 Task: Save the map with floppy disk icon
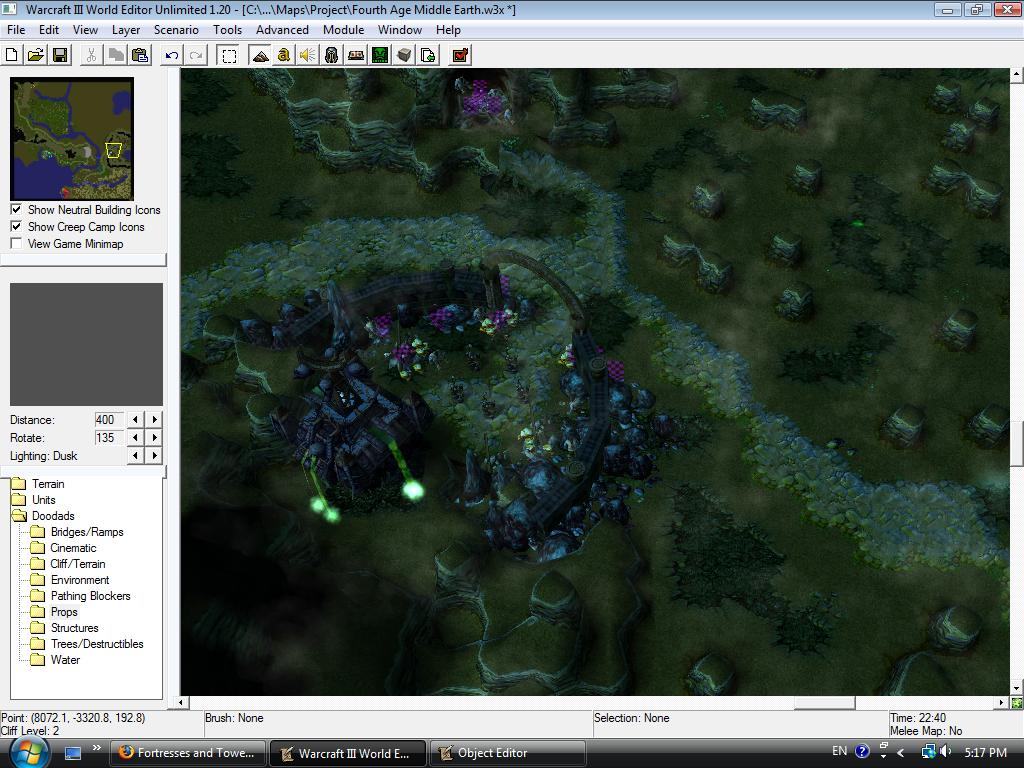click(60, 56)
